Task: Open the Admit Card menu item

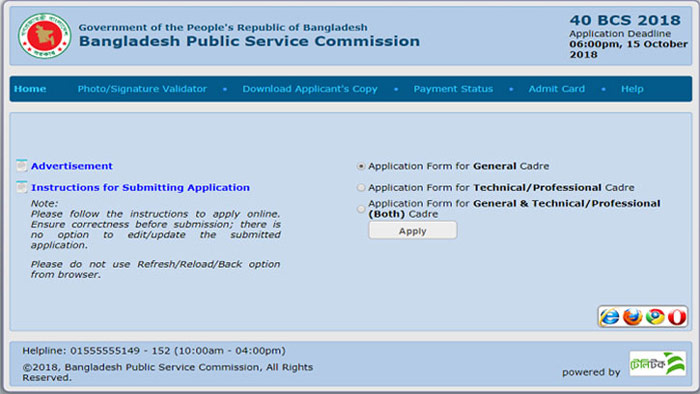Action: point(557,89)
